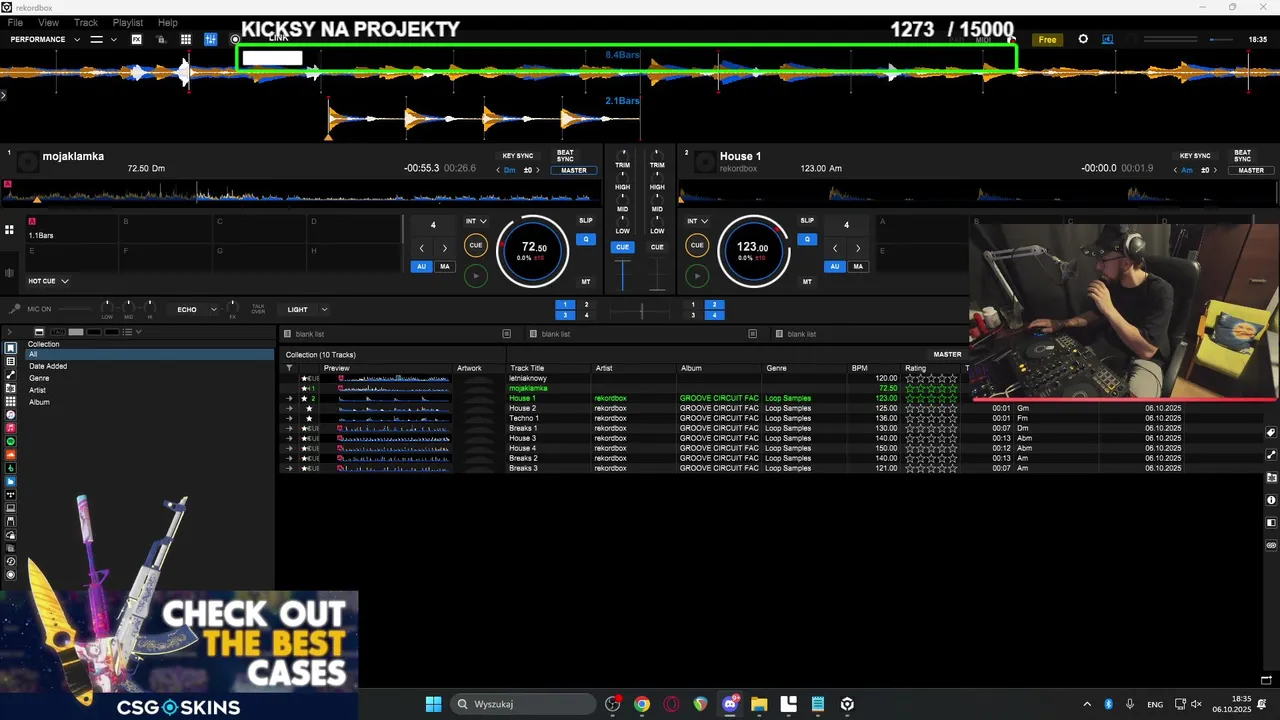
Task: Click the blue display icon next to the settings gear
Action: click(x=1107, y=39)
